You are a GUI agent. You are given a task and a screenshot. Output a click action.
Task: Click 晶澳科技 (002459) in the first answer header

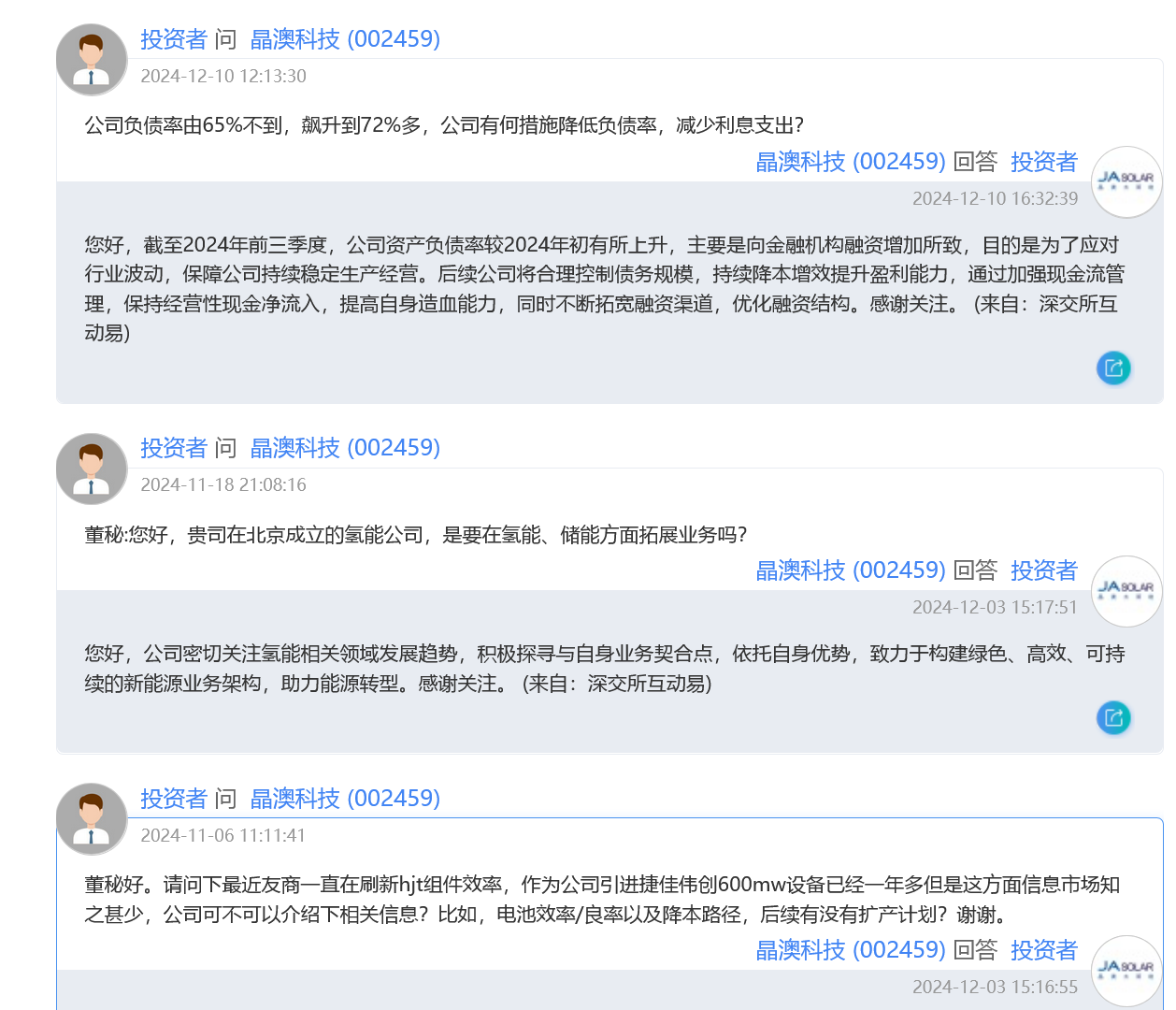(851, 161)
